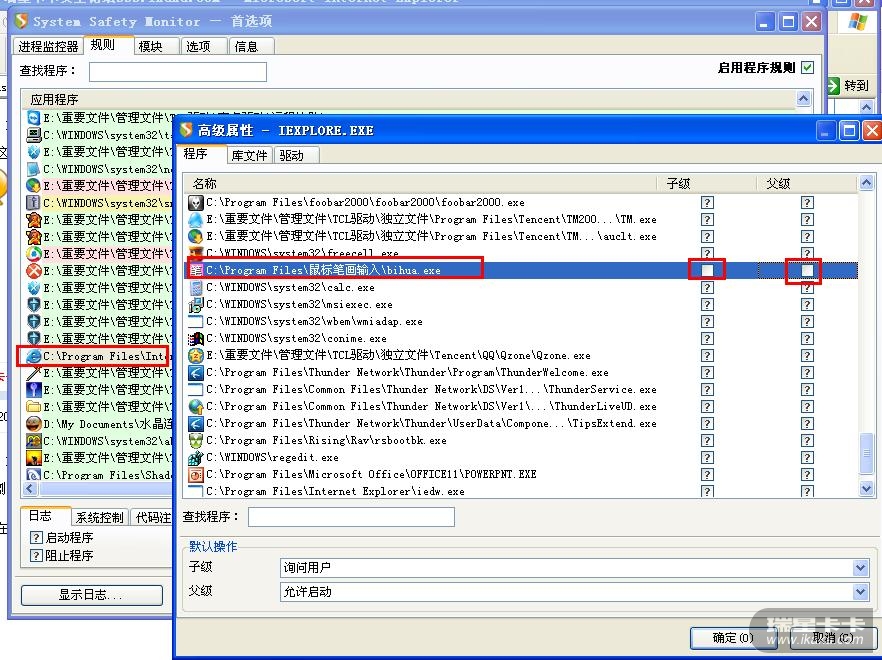Image resolution: width=882 pixels, height=660 pixels.
Task: Click the 父级 column header
Action: pos(806,183)
